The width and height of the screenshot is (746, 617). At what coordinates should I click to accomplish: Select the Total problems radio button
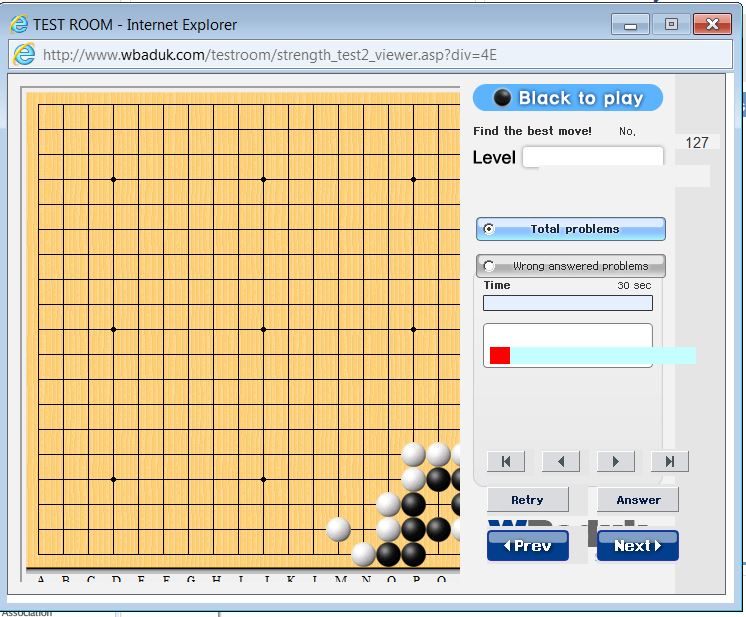coord(489,229)
